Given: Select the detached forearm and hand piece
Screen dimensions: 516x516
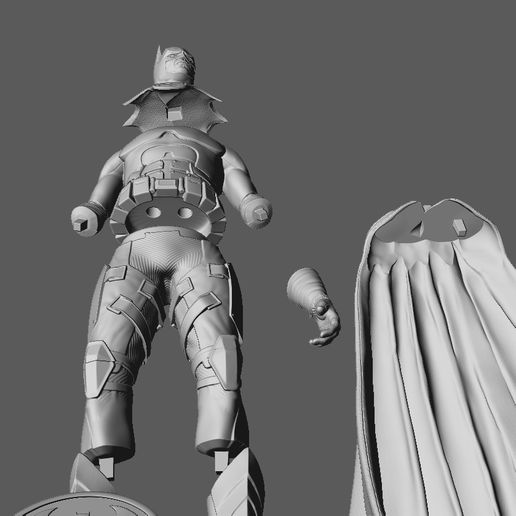Looking at the screenshot, I should click(x=313, y=307).
